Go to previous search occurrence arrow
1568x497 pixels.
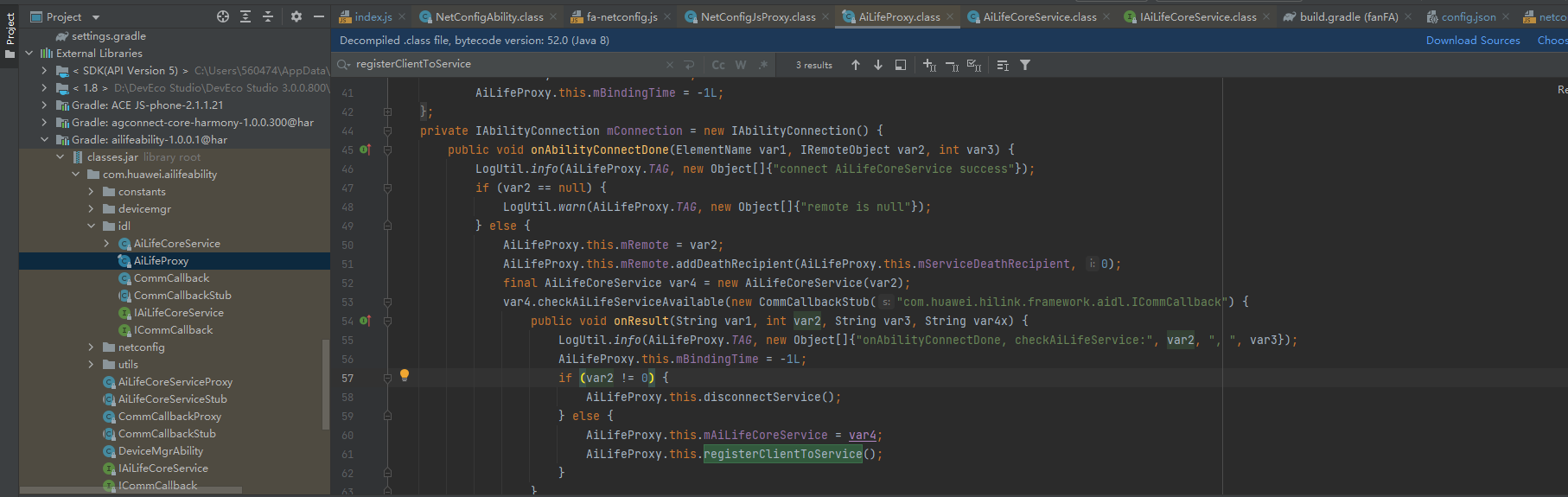click(856, 65)
